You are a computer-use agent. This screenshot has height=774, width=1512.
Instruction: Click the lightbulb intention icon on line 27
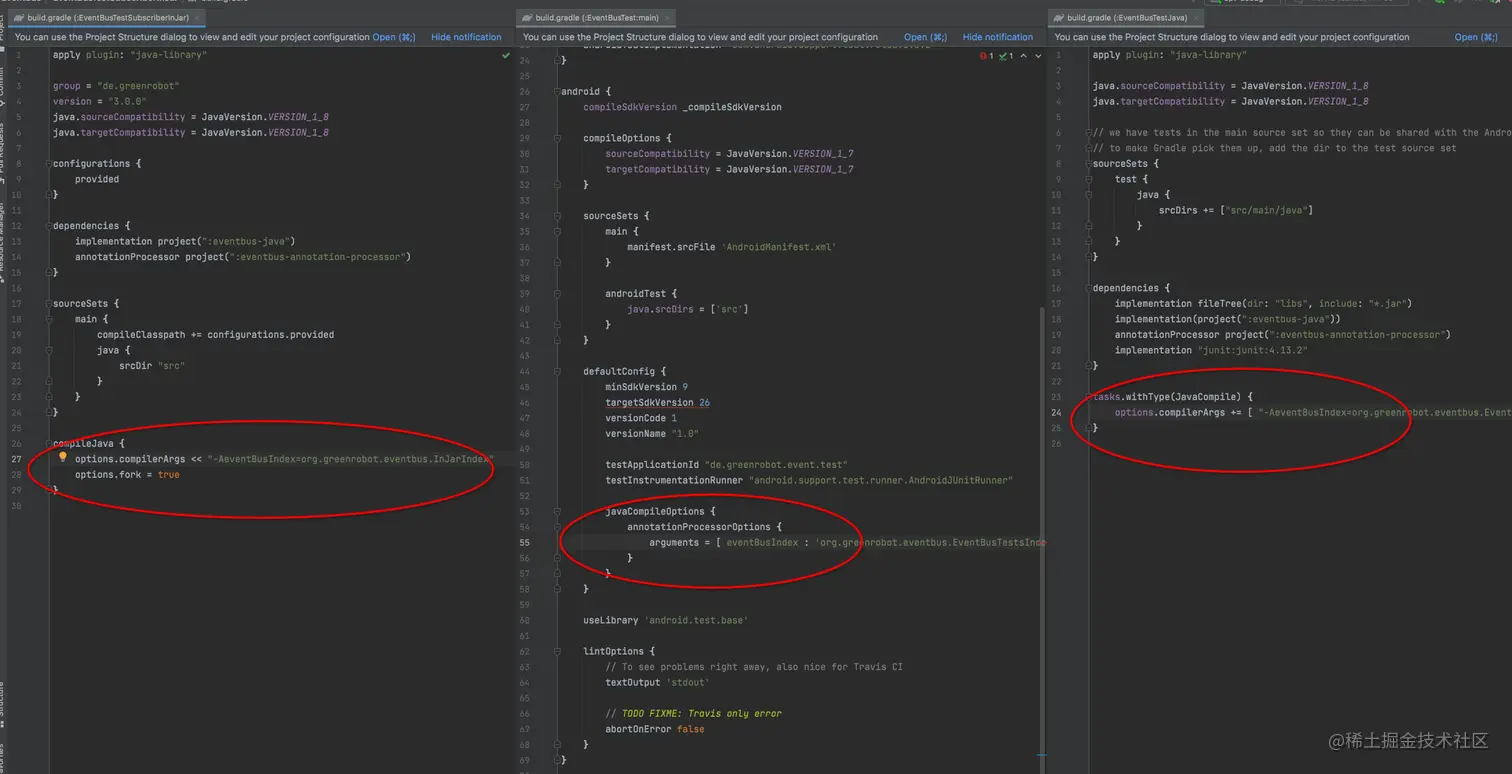point(62,457)
